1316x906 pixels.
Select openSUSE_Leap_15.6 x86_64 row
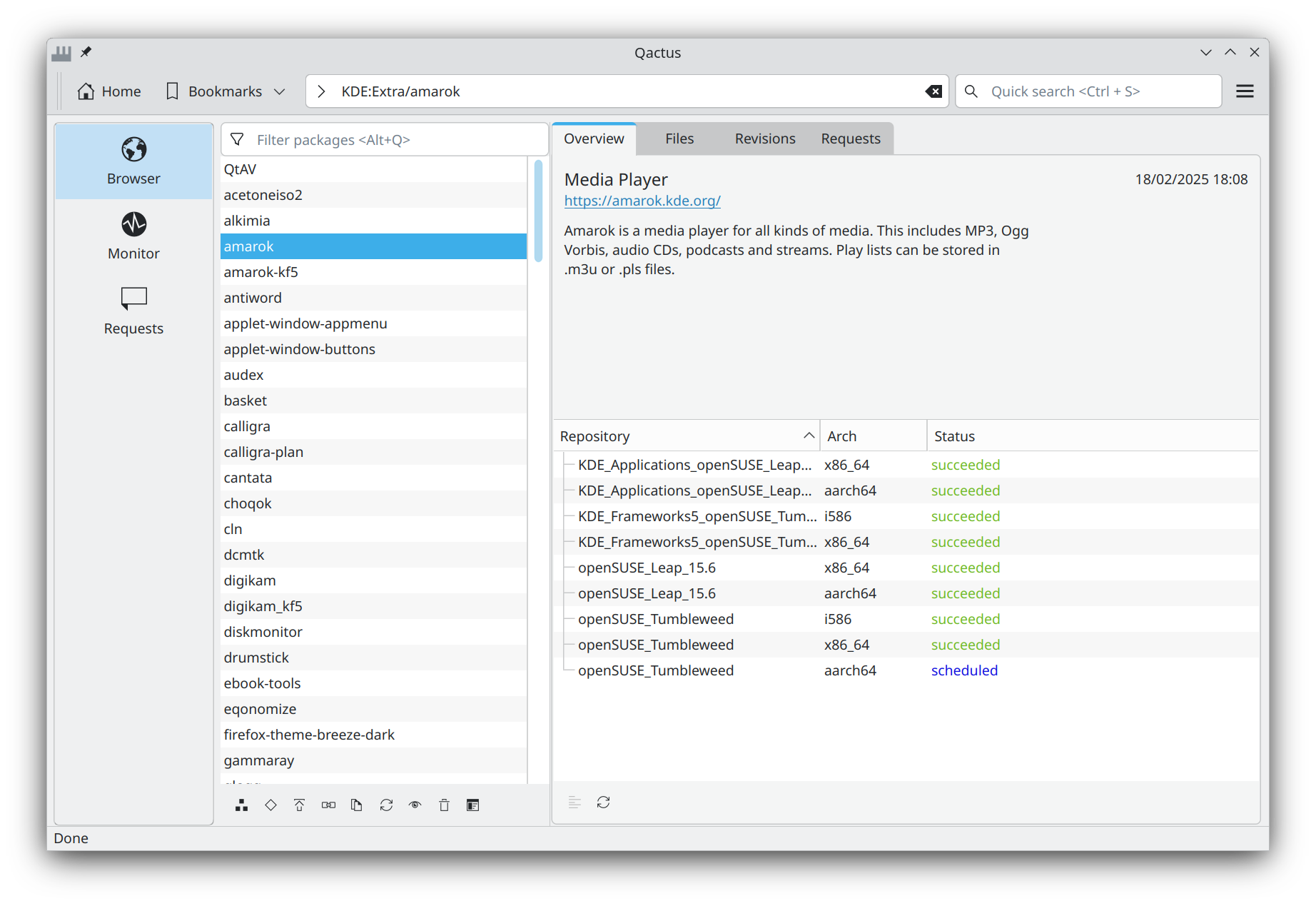point(906,568)
